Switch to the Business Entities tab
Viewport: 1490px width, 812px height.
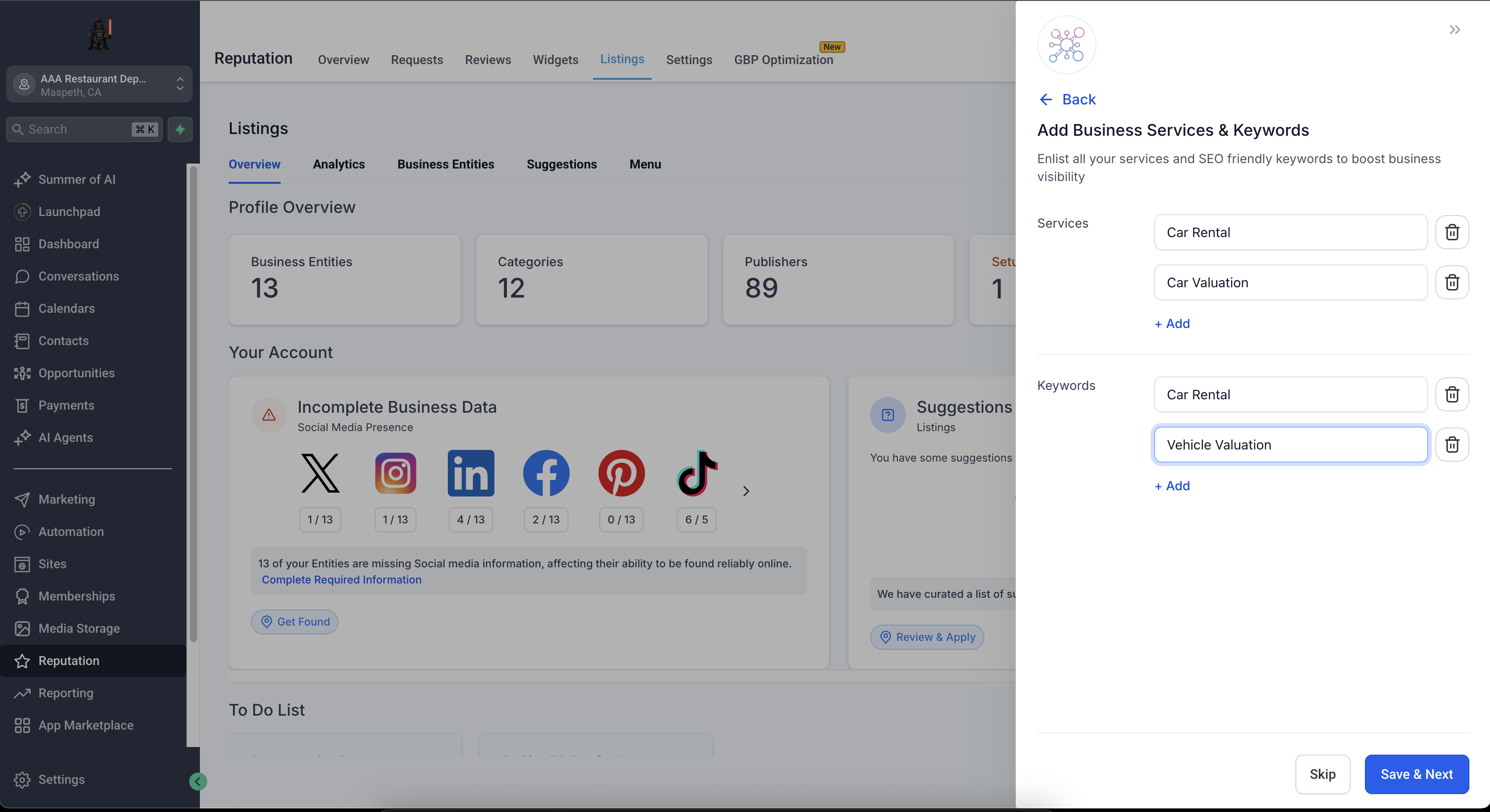[x=446, y=164]
